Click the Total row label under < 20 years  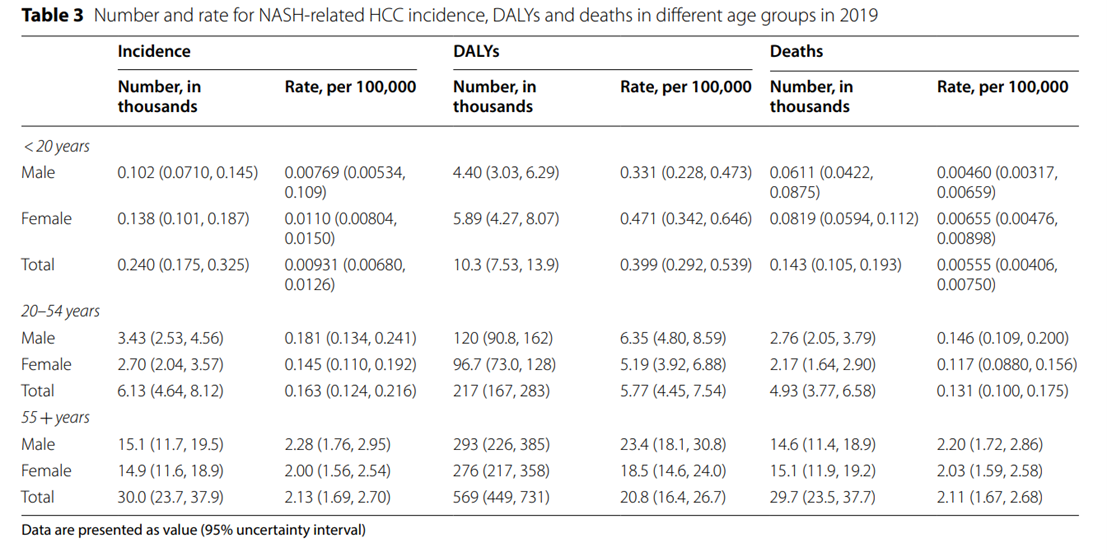tap(38, 265)
